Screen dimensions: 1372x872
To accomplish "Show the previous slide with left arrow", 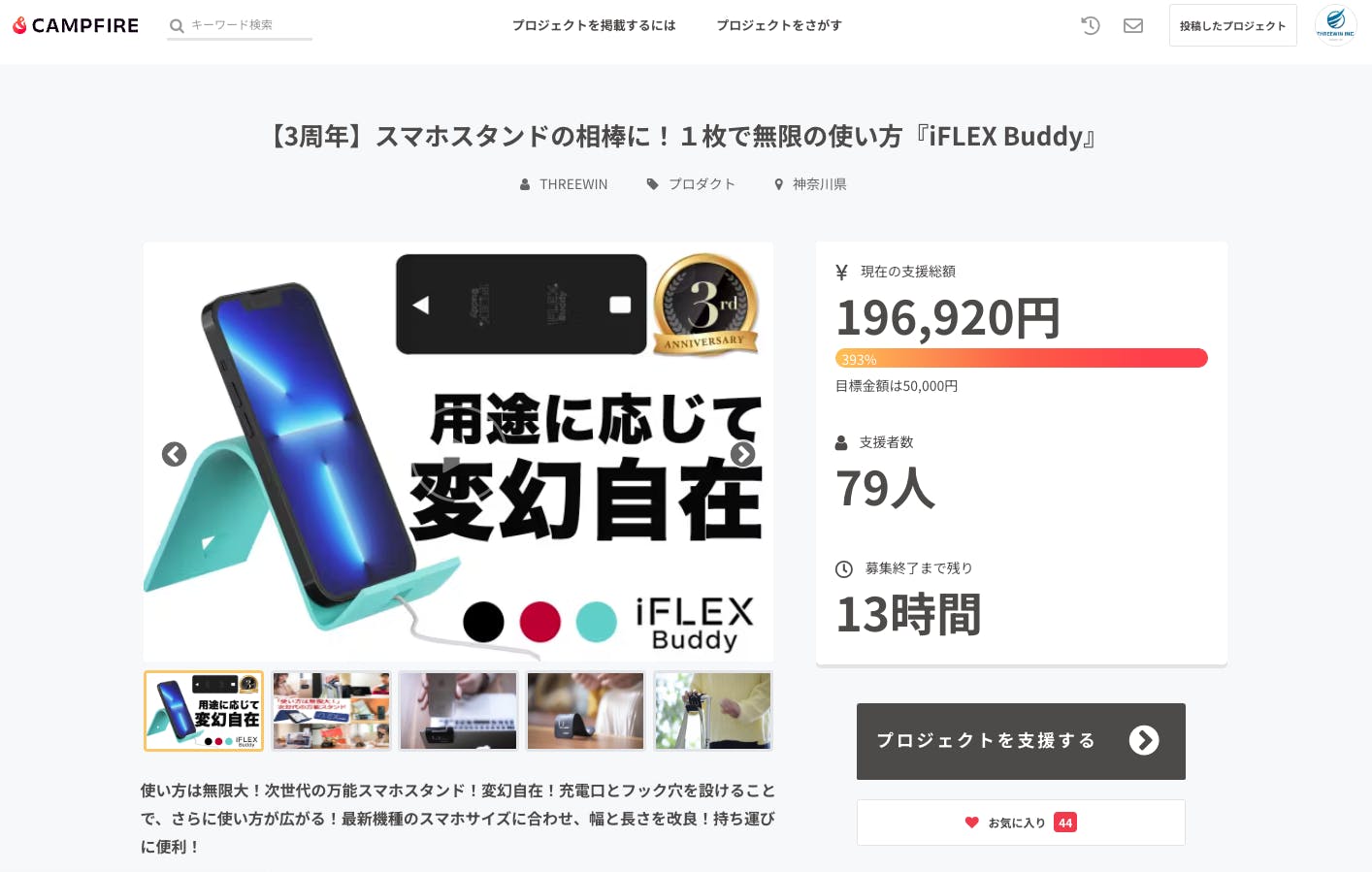I will (x=174, y=454).
